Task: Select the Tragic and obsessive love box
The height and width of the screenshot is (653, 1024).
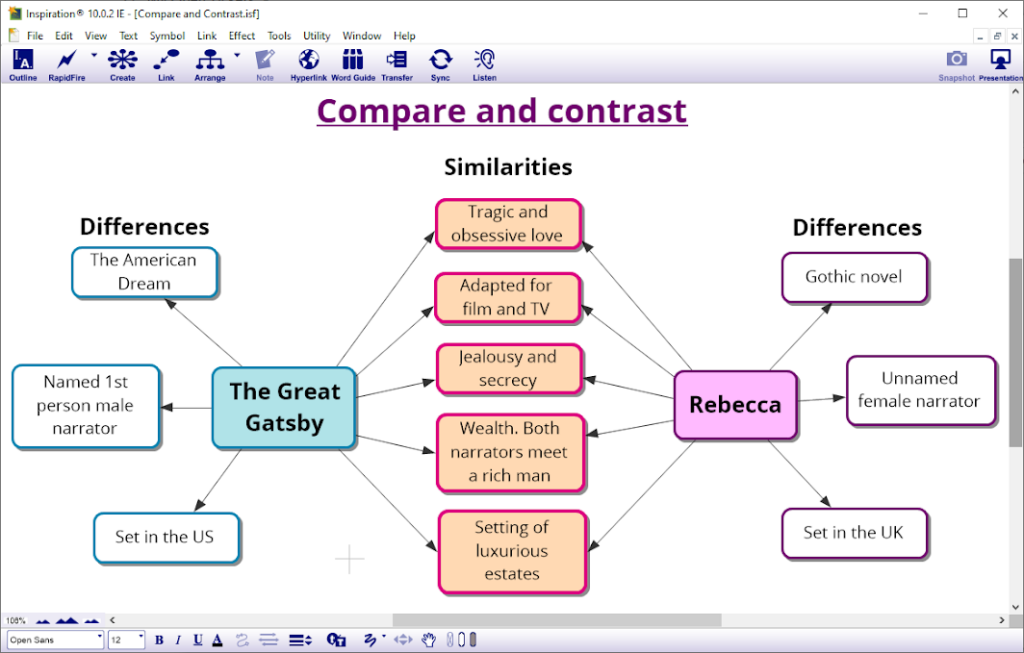Action: [x=508, y=224]
